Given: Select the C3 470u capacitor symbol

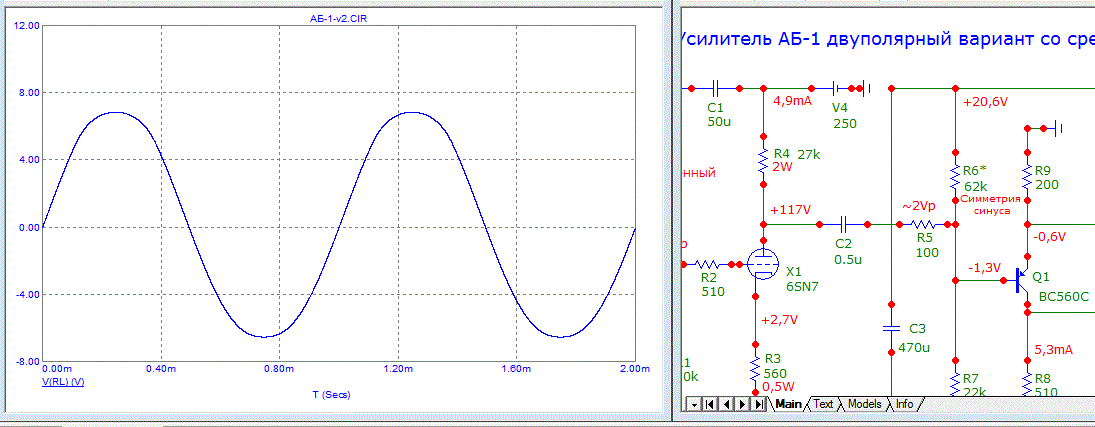Looking at the screenshot, I should (x=891, y=329).
